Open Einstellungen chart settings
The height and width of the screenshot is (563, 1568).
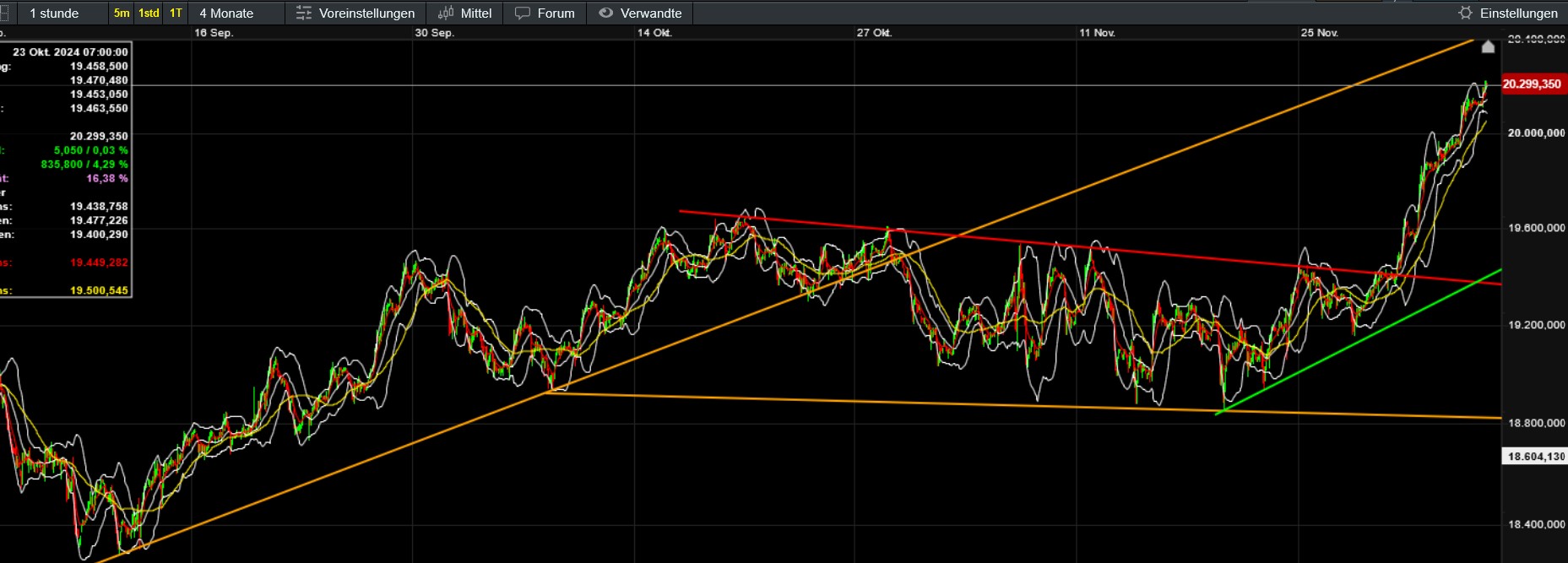tap(1508, 13)
